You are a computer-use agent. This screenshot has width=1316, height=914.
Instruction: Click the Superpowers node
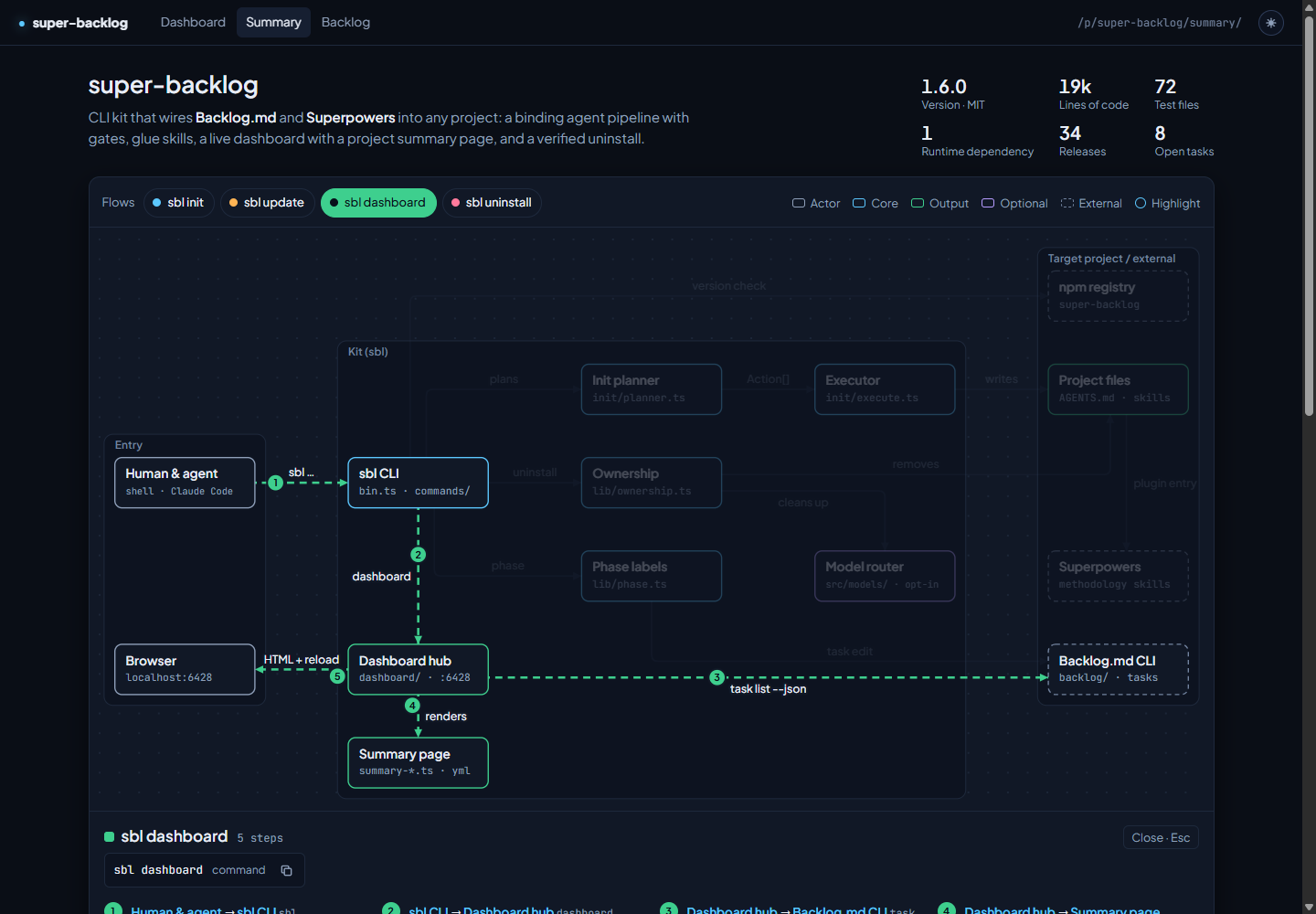tap(1118, 576)
